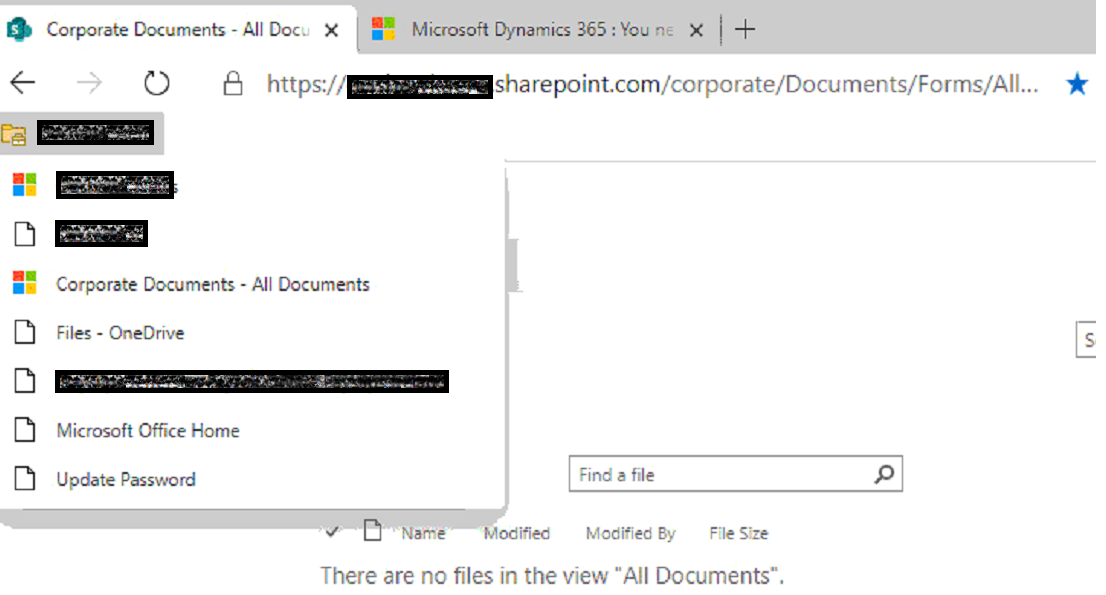This screenshot has height=595, width=1106.
Task: Click the sharepoint.com address bar URL
Action: (x=652, y=85)
